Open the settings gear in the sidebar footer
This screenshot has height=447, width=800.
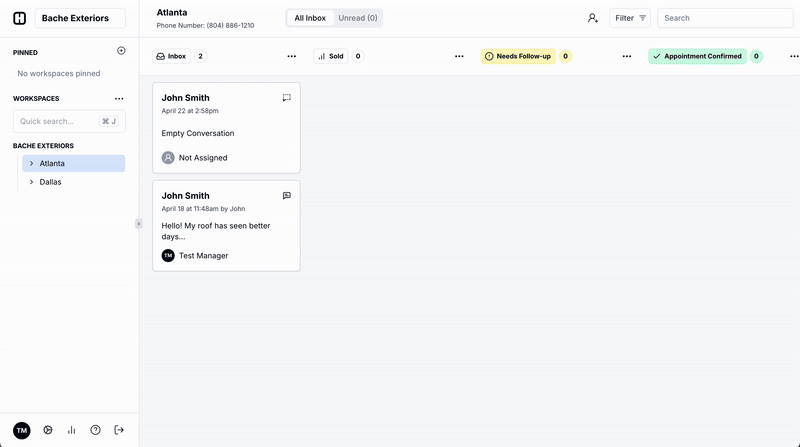[47, 430]
